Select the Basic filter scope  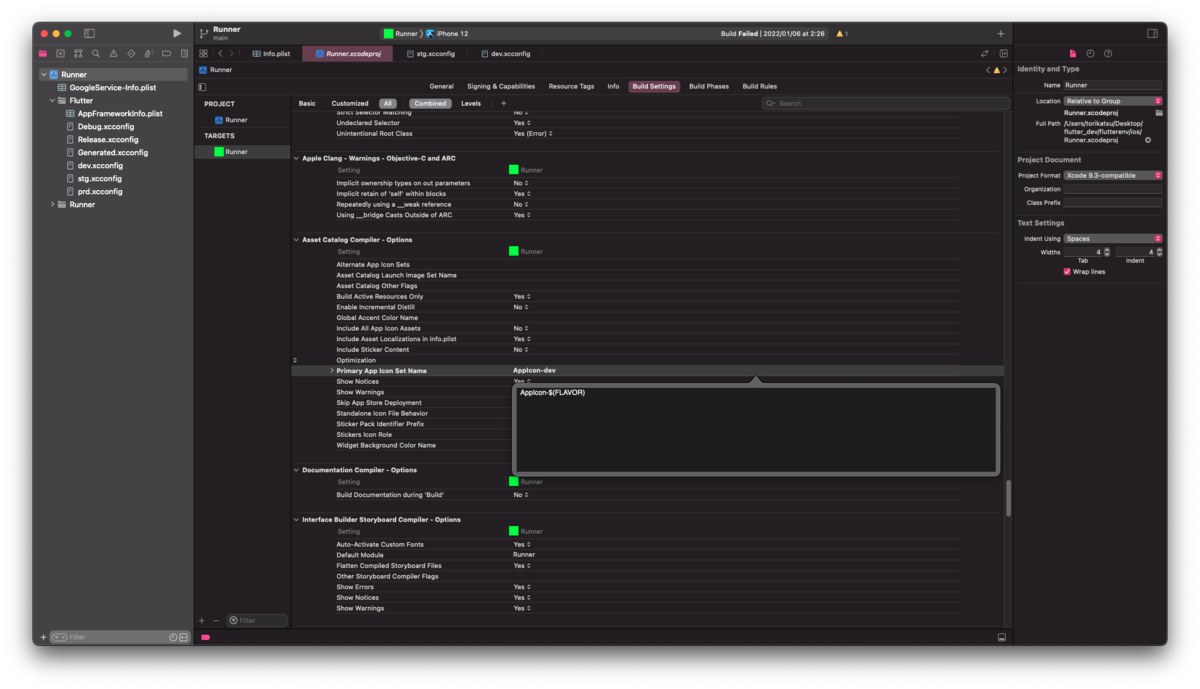pos(307,103)
